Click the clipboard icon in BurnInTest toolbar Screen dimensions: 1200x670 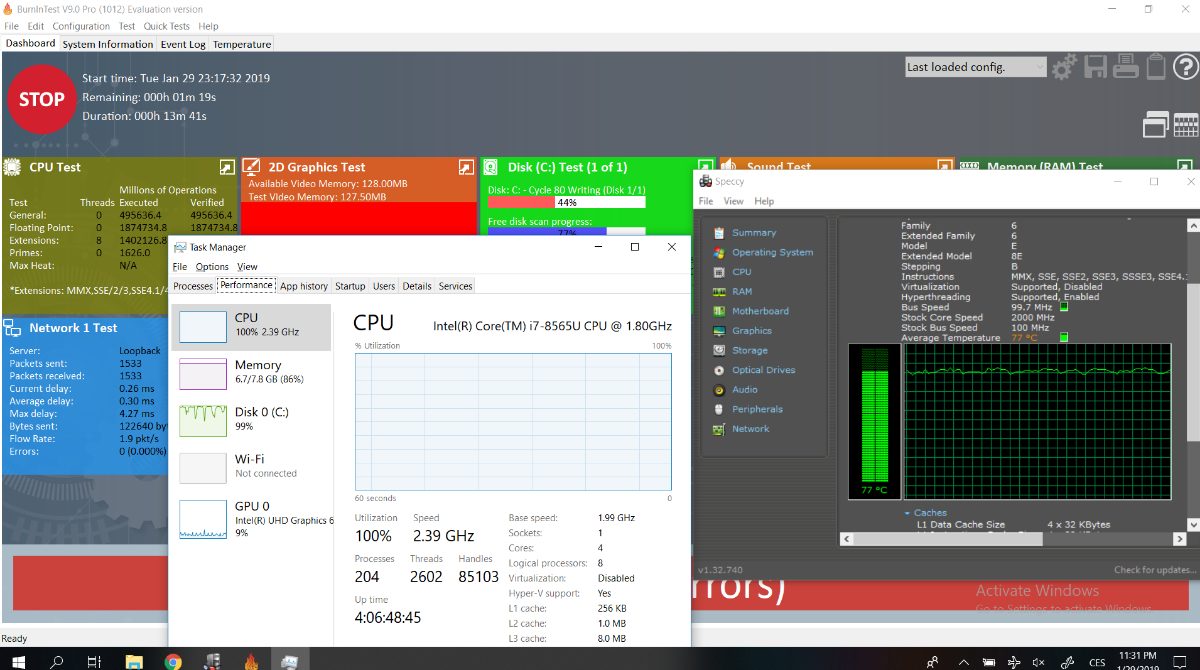pyautogui.click(x=1156, y=67)
